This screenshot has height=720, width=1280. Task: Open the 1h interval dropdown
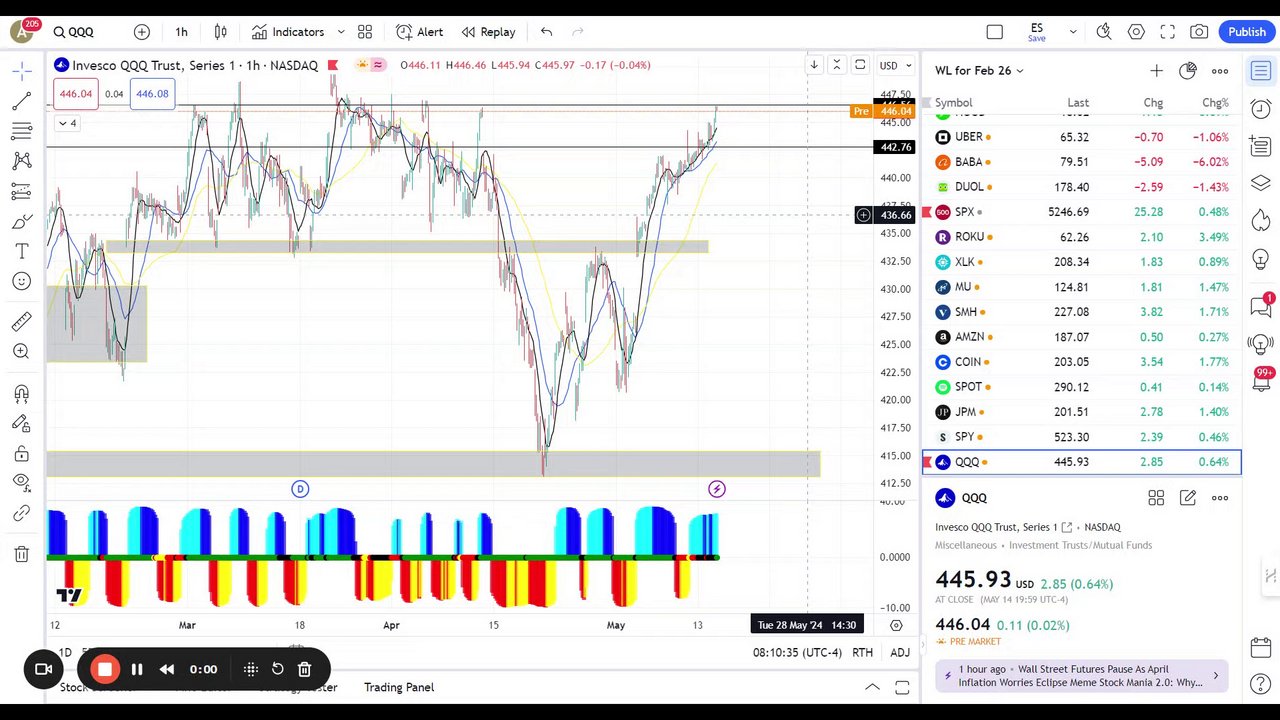(x=181, y=32)
